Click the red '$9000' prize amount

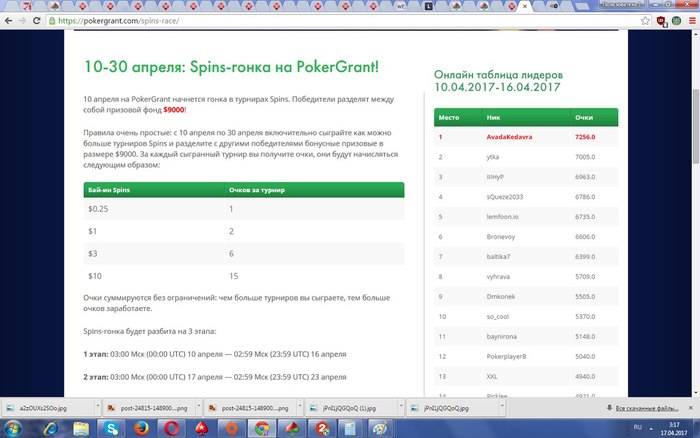[174, 110]
